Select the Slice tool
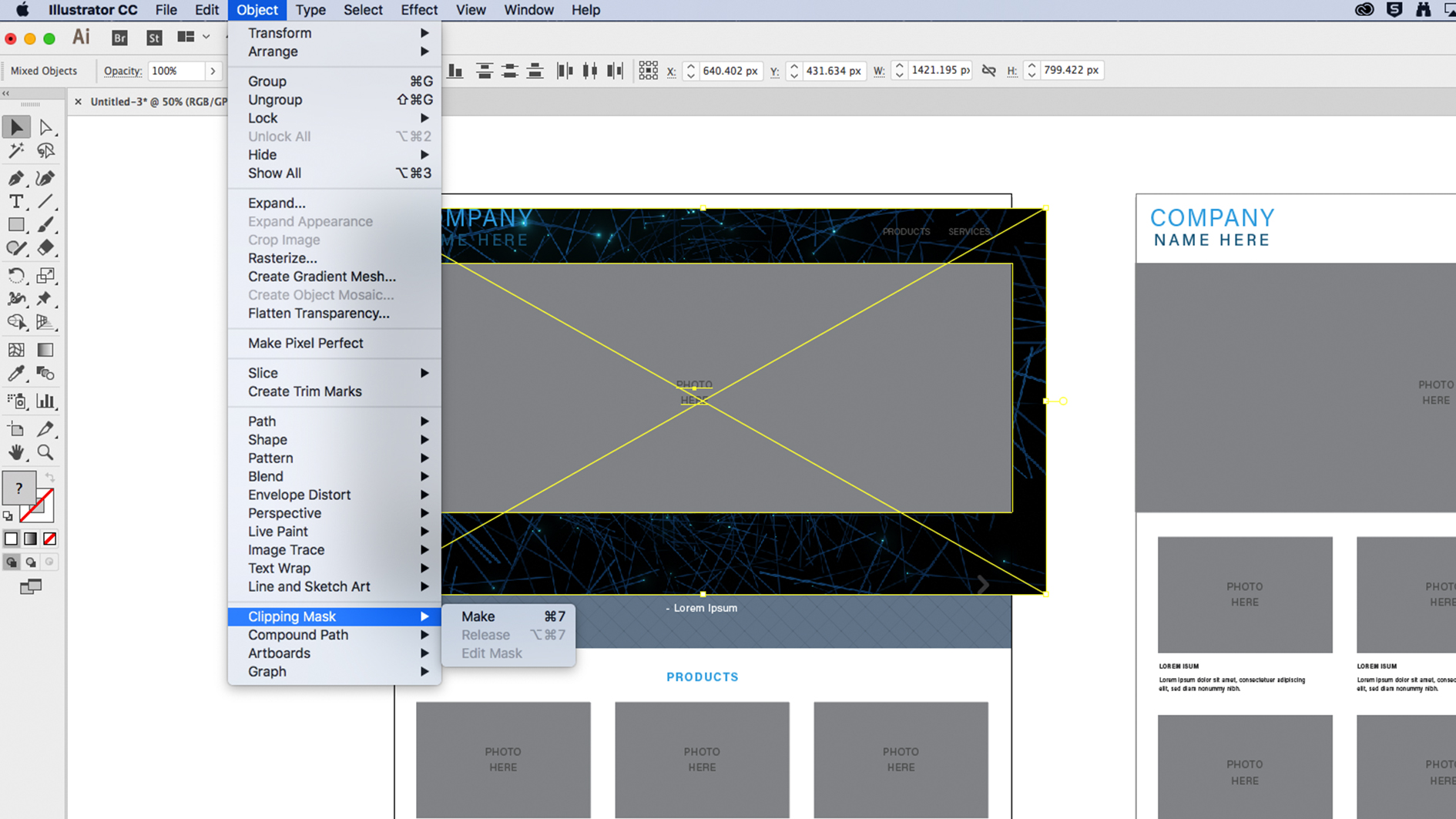Image resolution: width=1456 pixels, height=819 pixels. point(45,429)
